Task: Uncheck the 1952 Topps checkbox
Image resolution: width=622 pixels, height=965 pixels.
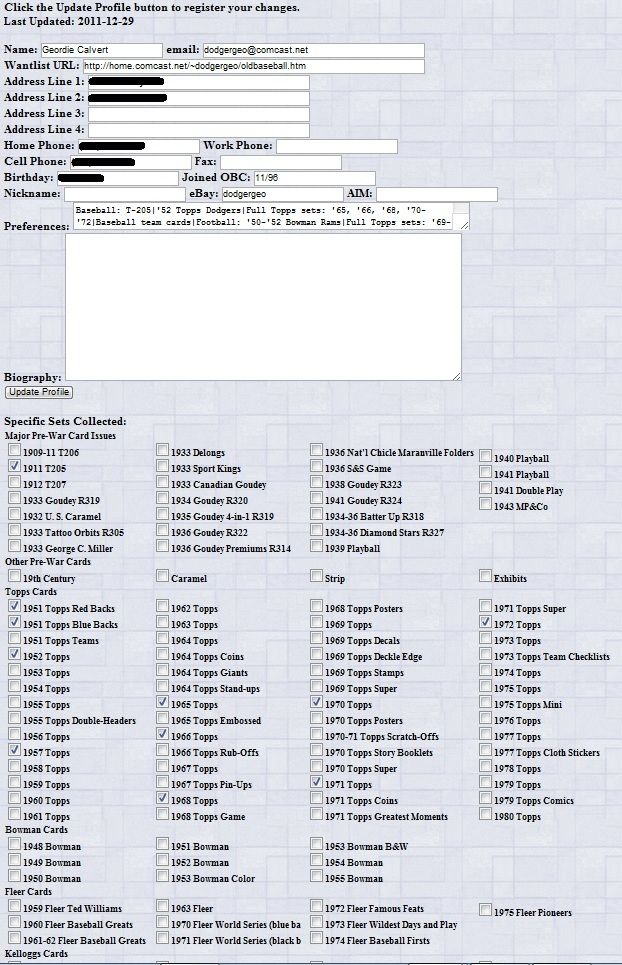Action: [14, 654]
